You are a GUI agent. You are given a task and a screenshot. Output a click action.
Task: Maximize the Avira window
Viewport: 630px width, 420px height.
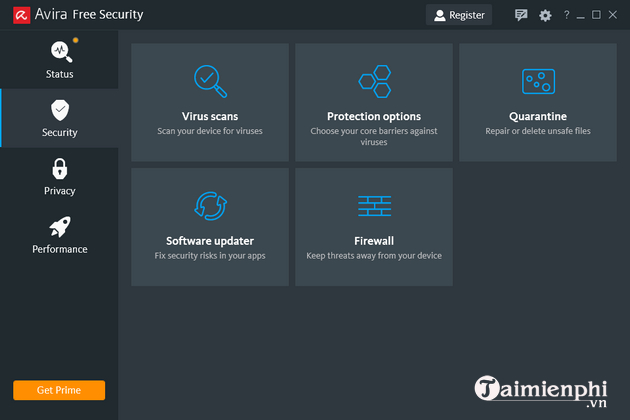point(596,15)
